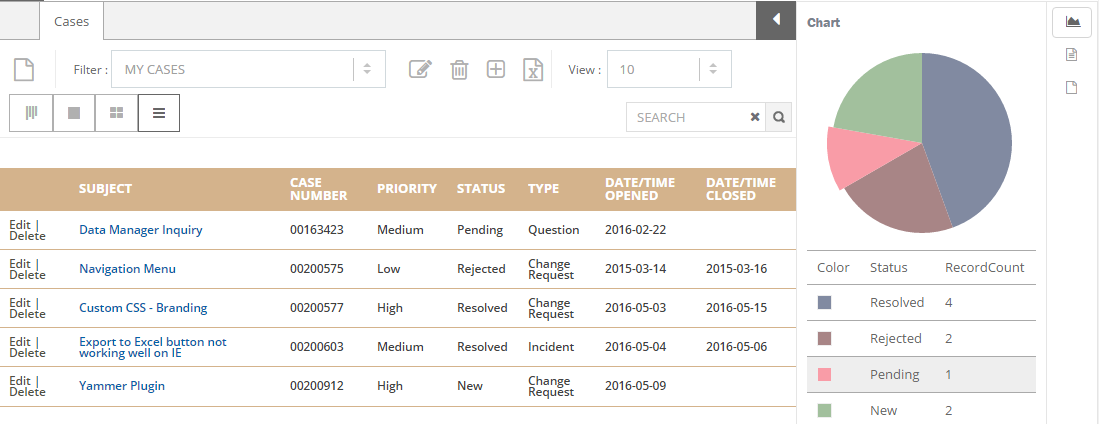Click the Pending status in legend table
This screenshot has width=1099, height=424.
coord(894,374)
